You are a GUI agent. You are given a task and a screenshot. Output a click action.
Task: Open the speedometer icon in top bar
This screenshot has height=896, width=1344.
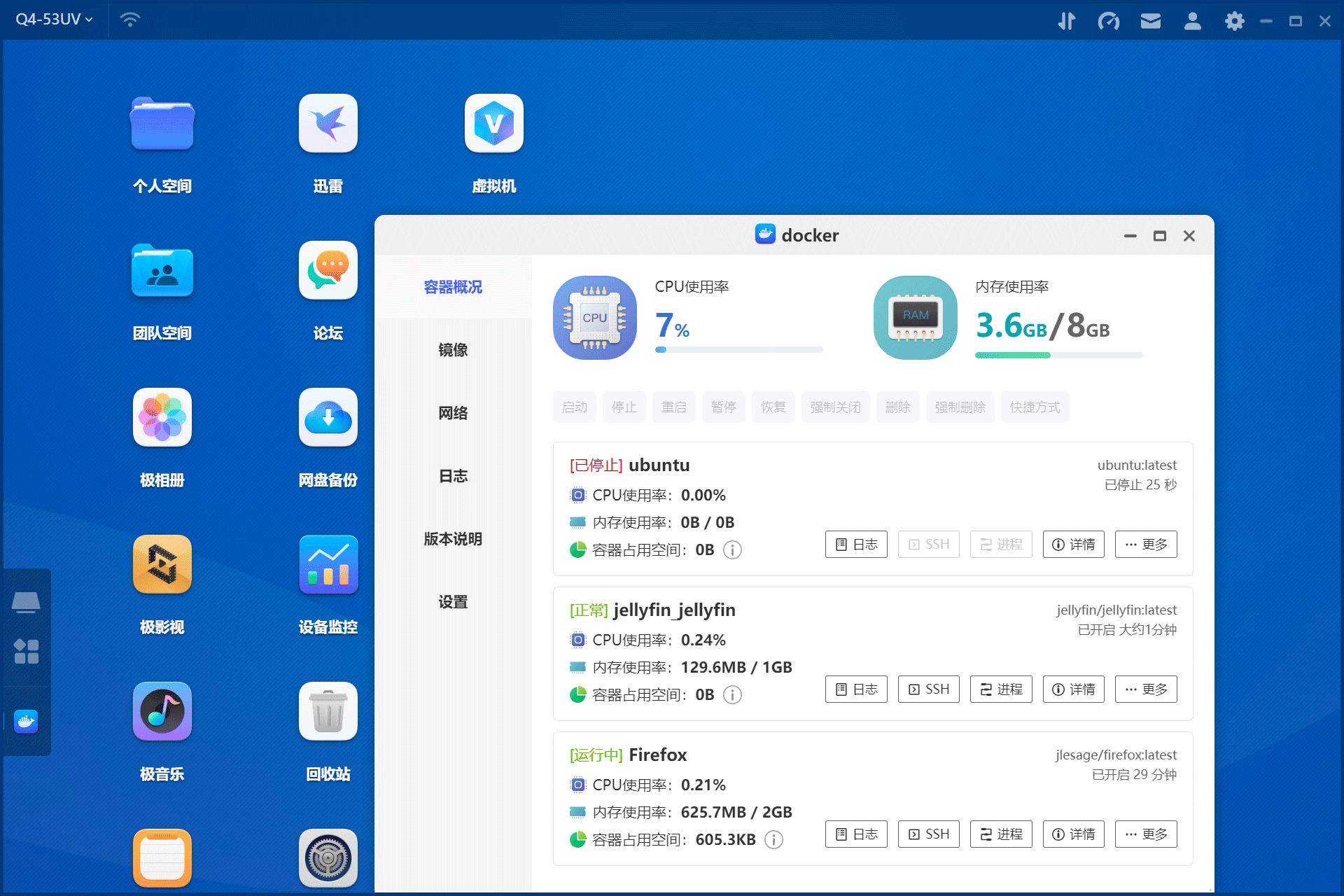pos(1108,21)
